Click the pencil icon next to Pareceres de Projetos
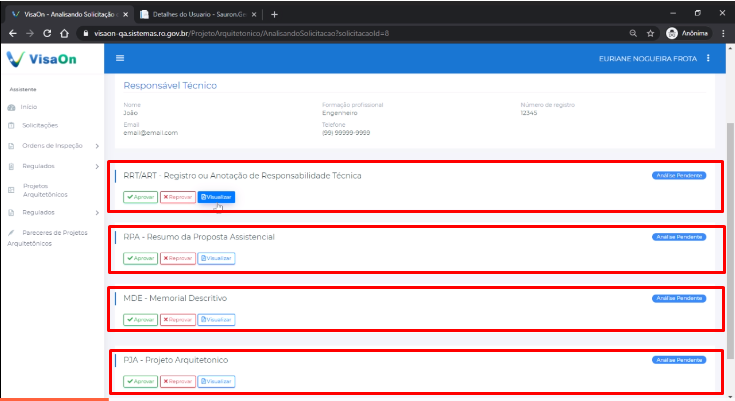 click(x=11, y=233)
